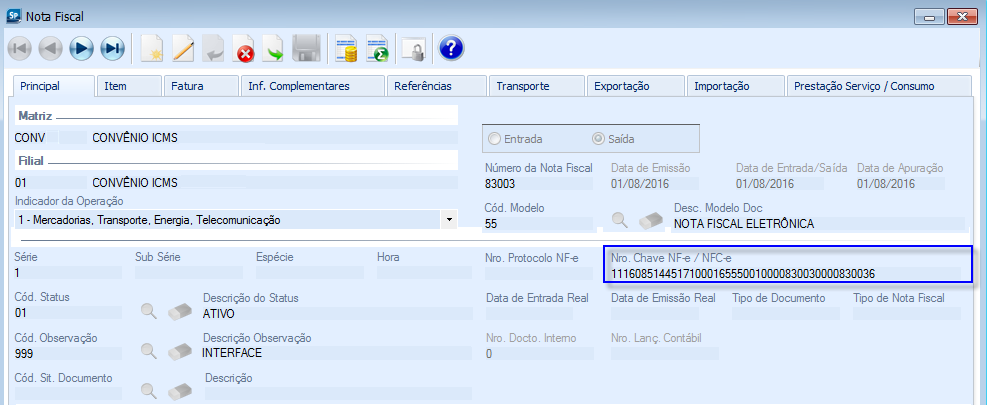This screenshot has height=405, width=987.
Task: Open help with the blue question mark
Action: click(x=451, y=48)
